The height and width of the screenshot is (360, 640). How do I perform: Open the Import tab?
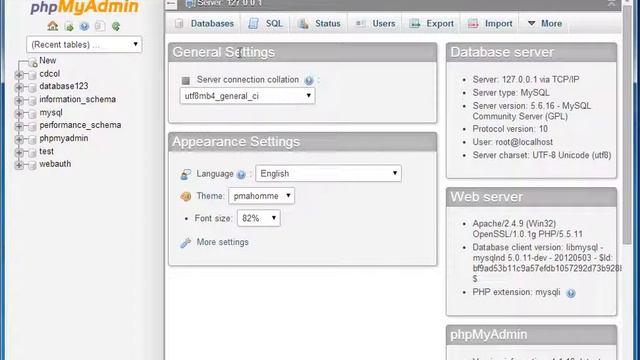(490, 24)
